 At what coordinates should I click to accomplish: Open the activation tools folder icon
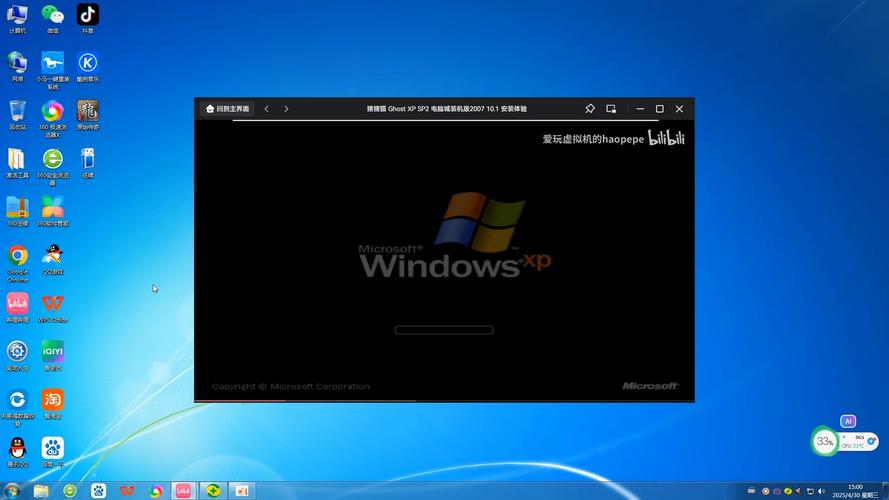click(x=18, y=163)
